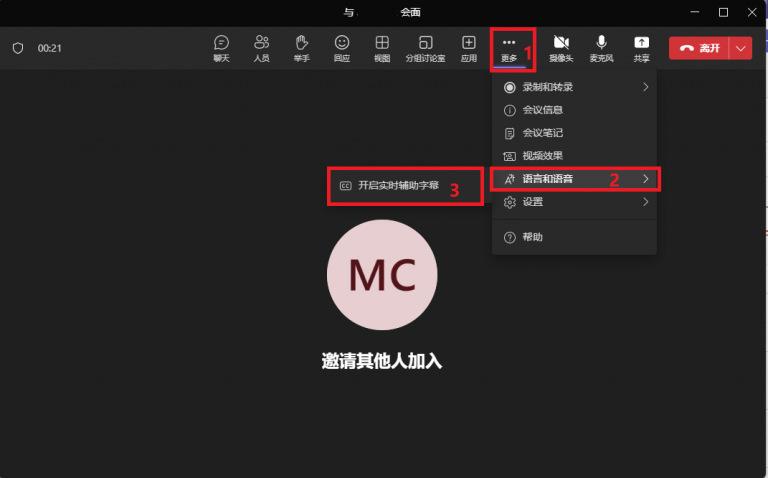Open the 更多 (more) options button
768x478 pixels.
(509, 47)
